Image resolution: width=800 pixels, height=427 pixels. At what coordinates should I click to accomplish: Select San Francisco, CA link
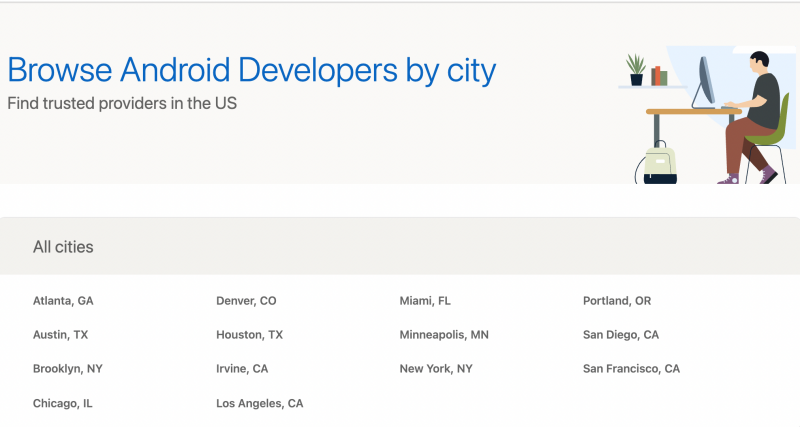632,368
